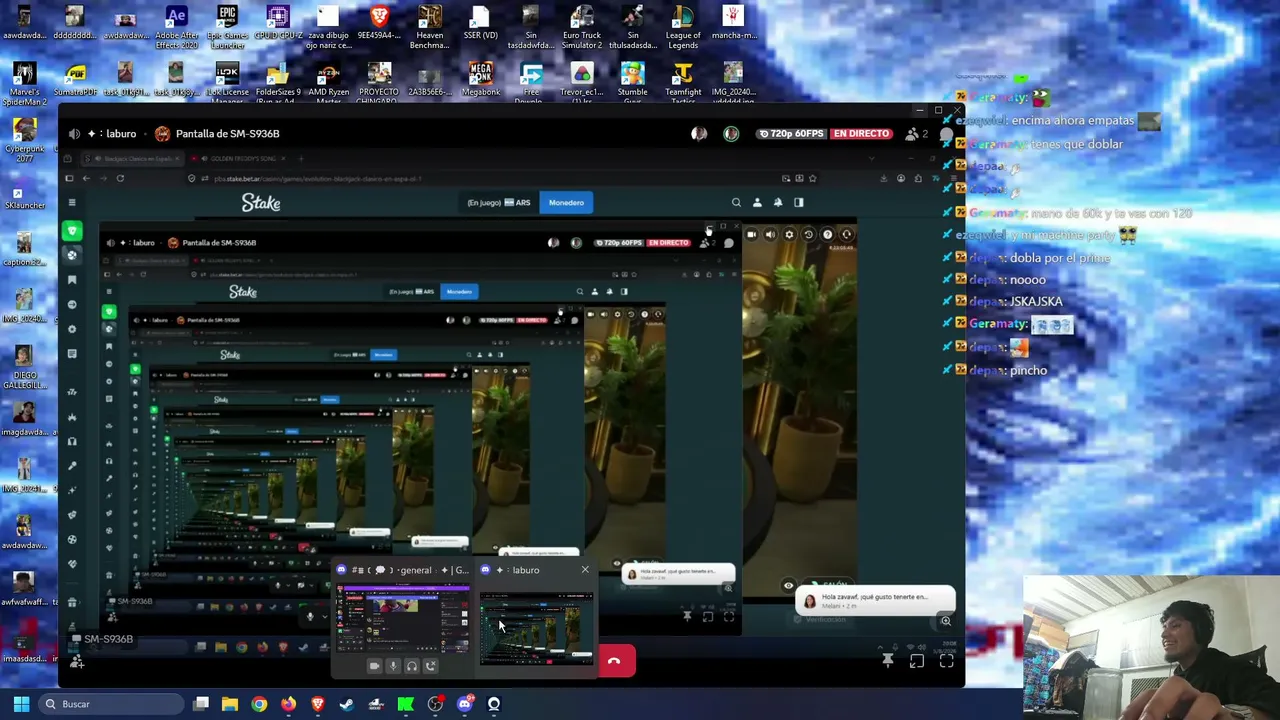The height and width of the screenshot is (720, 1280).
Task: Reload the page in the streamed browser
Action: point(120,179)
